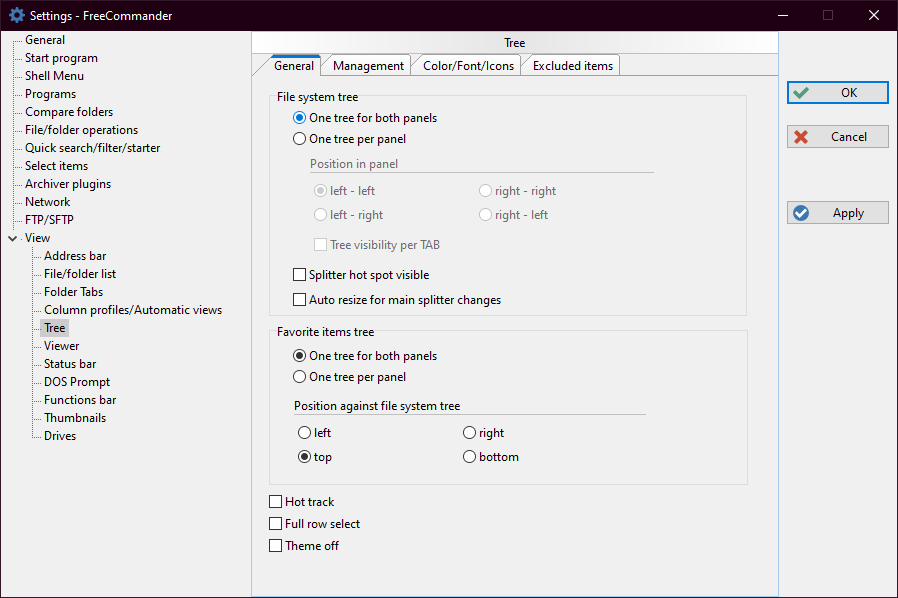Go to the Excluded items tab
The width and height of the screenshot is (898, 598).
tap(572, 66)
